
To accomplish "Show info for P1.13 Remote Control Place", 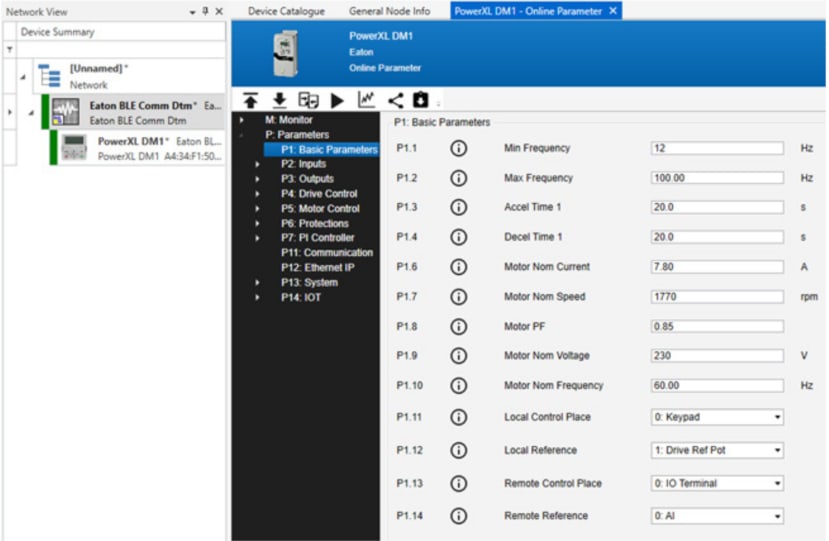I will tap(459, 483).
